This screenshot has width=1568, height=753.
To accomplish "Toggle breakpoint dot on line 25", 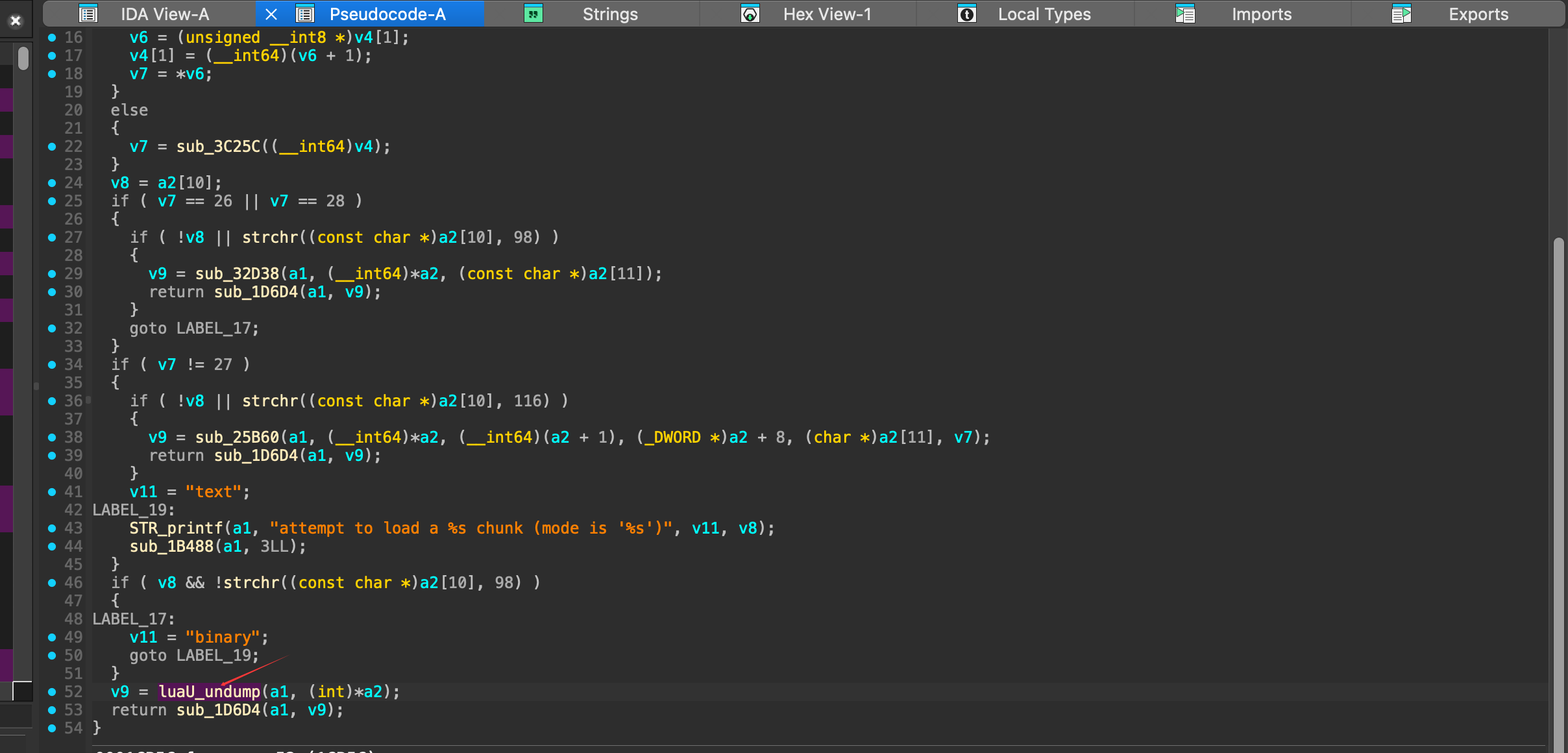I will tap(52, 201).
